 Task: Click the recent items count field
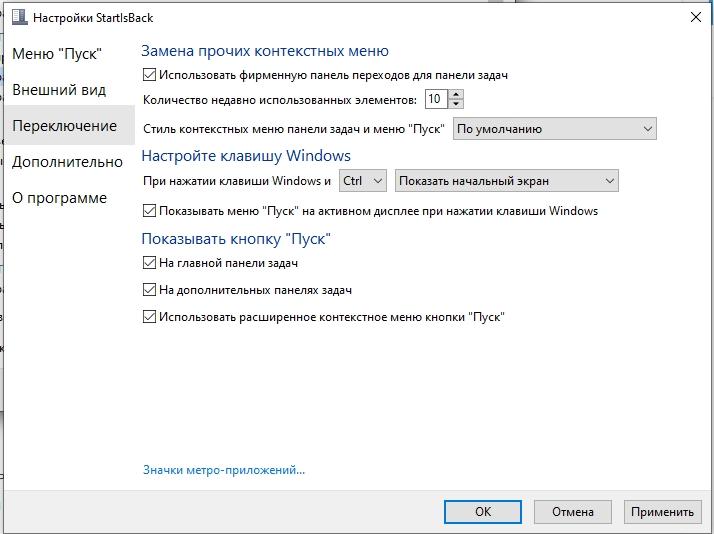436,99
